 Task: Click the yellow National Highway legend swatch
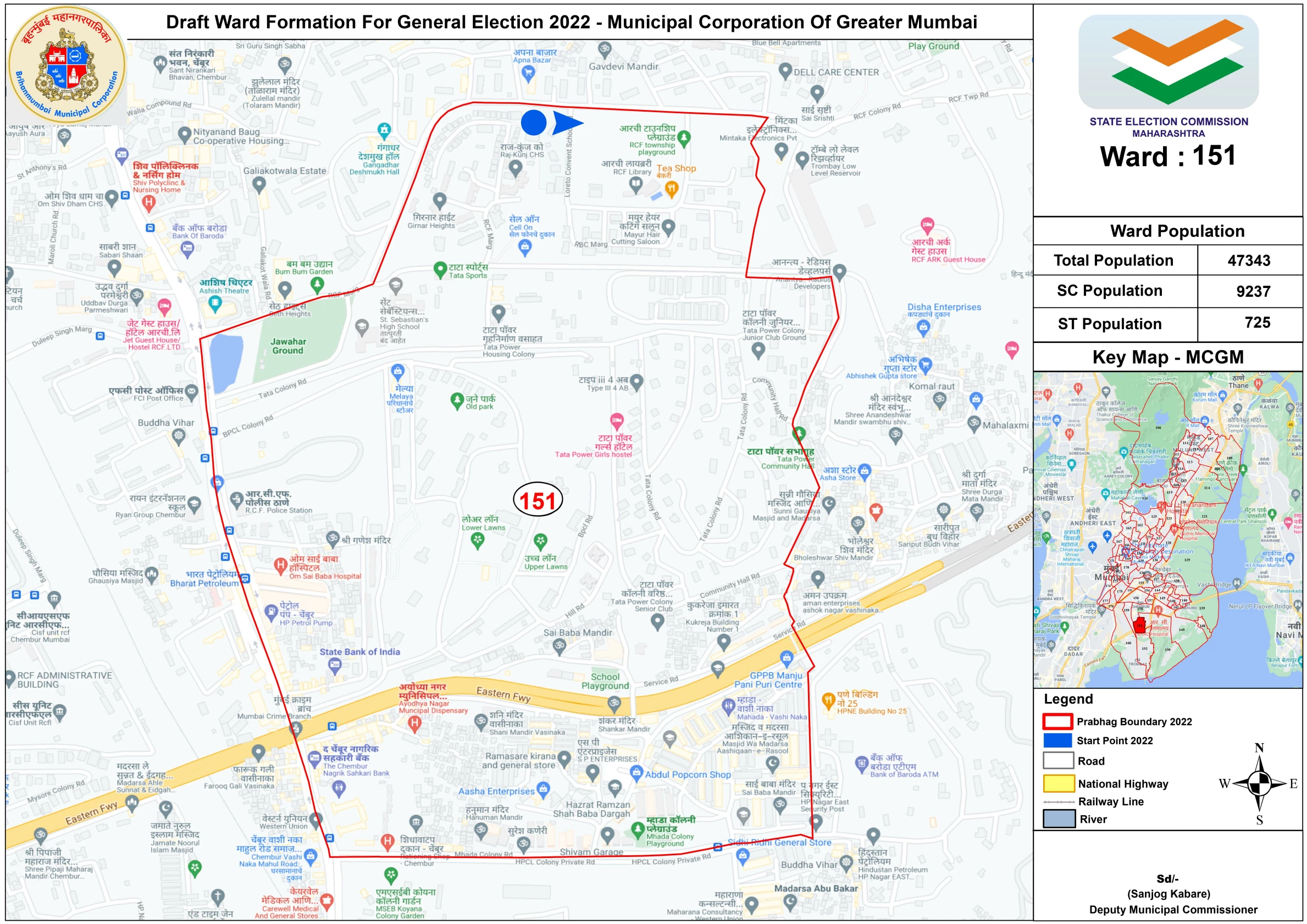point(1058,783)
